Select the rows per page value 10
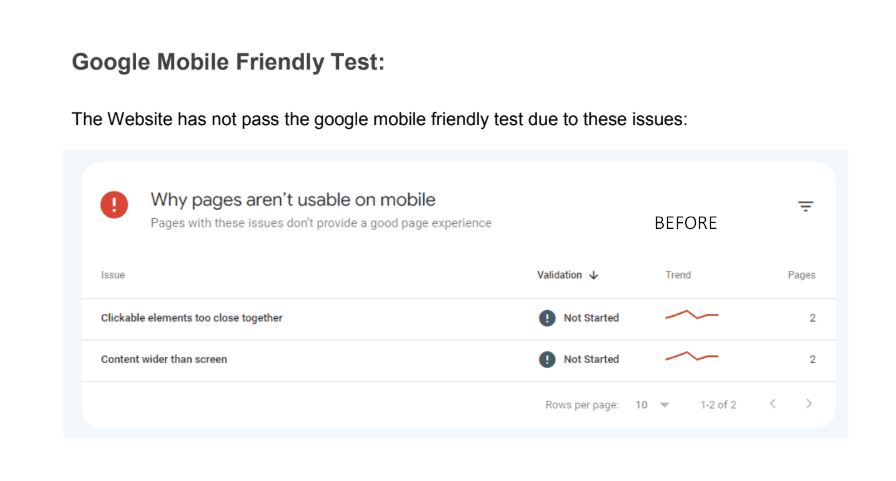 (x=641, y=405)
